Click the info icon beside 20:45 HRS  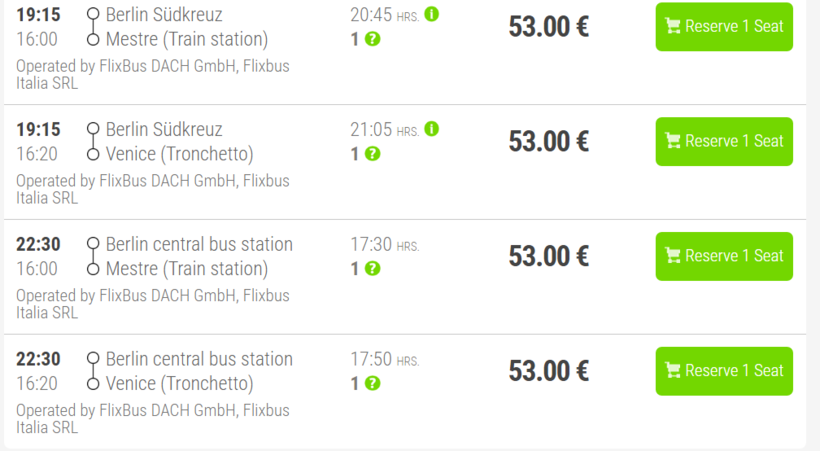432,15
